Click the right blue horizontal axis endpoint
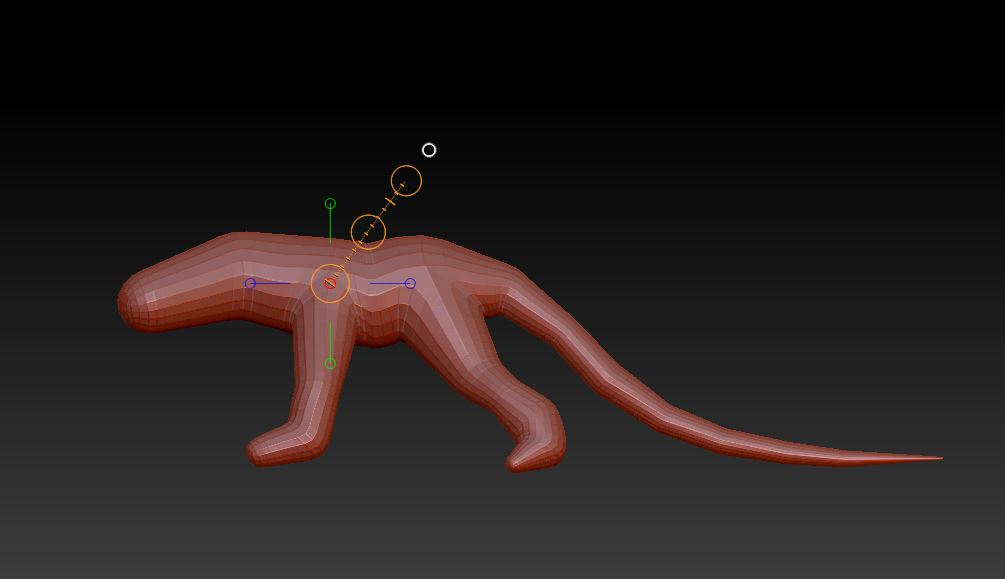Viewport: 1005px width, 579px height. click(410, 283)
